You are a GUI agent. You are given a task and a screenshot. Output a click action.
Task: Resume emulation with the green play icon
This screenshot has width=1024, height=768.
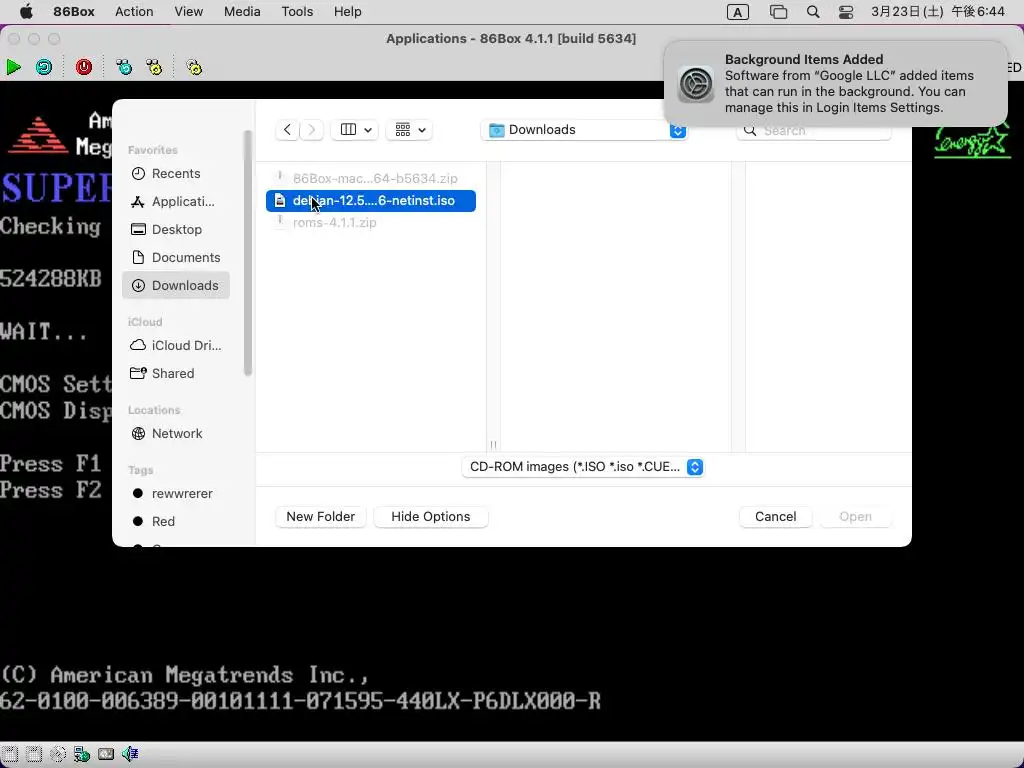point(13,67)
